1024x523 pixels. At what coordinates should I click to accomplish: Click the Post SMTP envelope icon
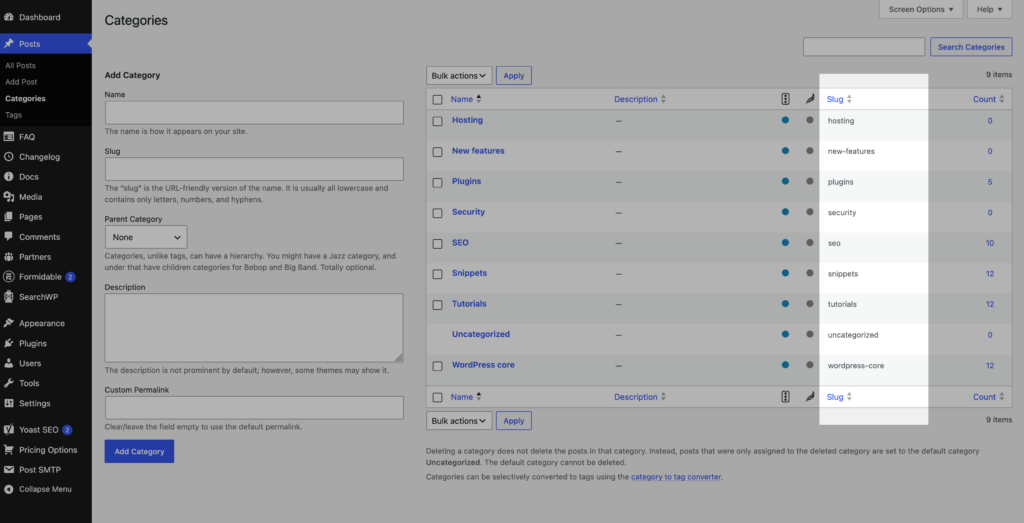(x=9, y=469)
